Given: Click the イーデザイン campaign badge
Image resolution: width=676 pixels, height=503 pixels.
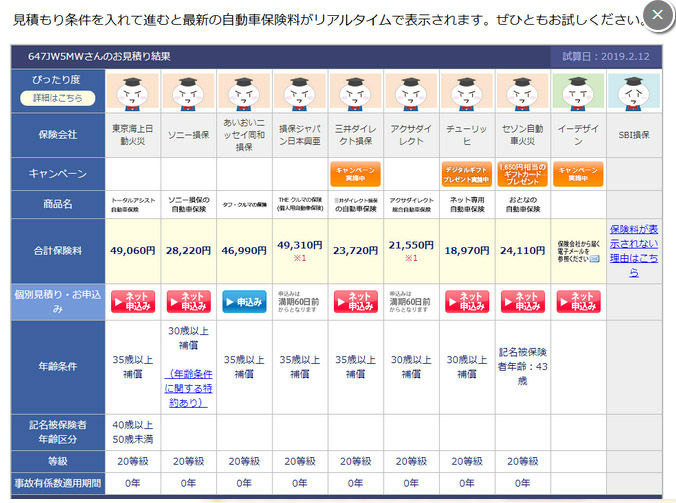Looking at the screenshot, I should click(x=578, y=174).
